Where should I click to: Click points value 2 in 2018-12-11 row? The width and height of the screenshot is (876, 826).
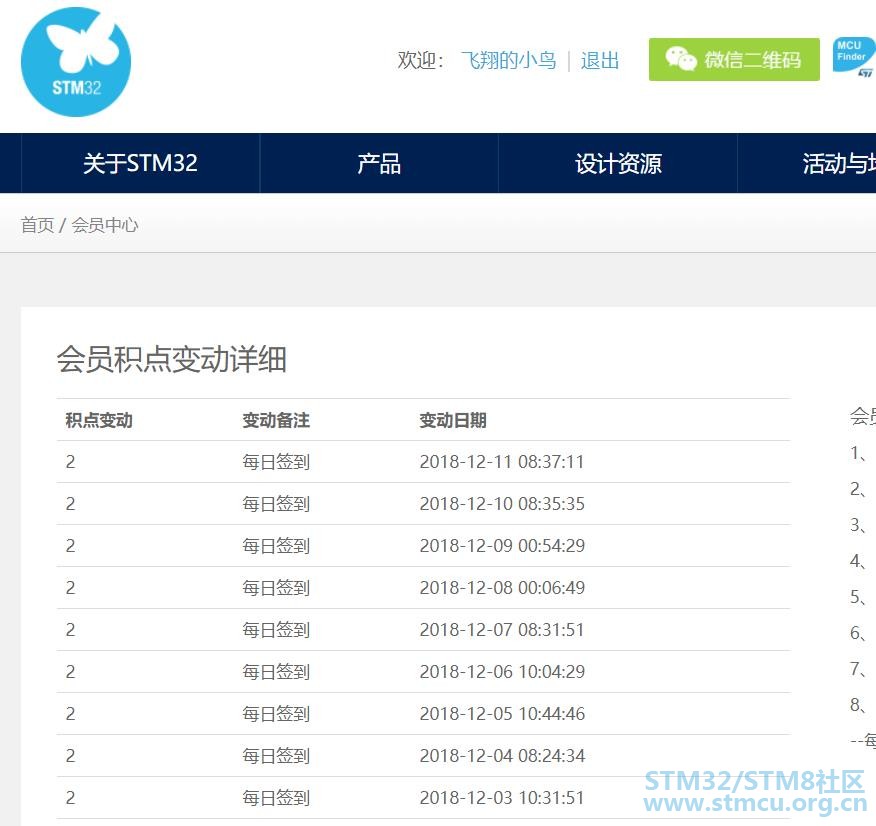(70, 462)
